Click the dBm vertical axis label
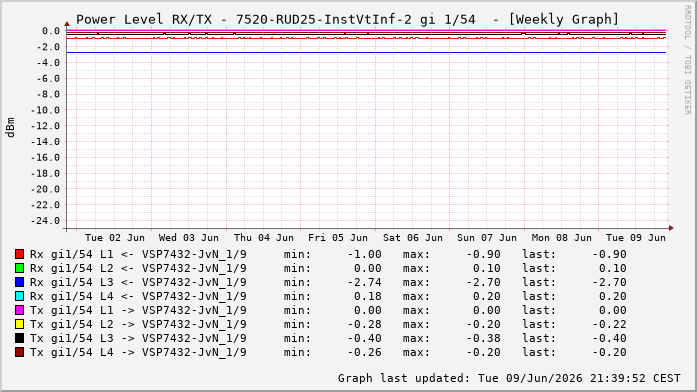697x392 pixels. [x=10, y=128]
